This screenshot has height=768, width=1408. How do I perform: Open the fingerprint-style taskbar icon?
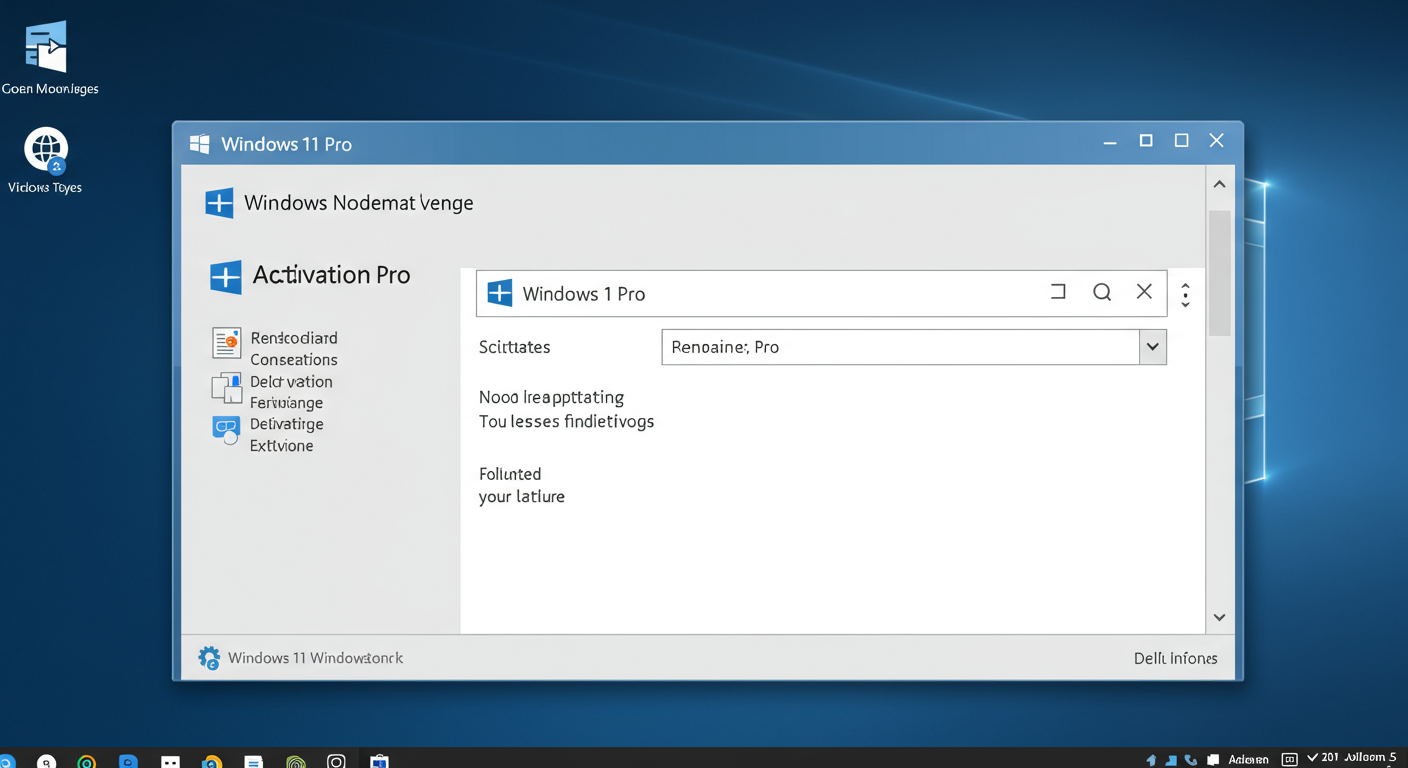(x=296, y=763)
